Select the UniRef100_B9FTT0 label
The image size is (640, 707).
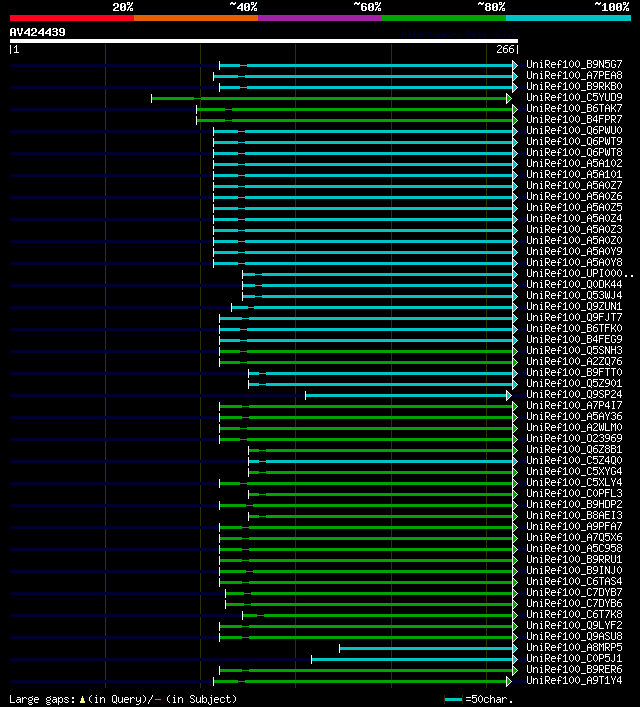[574, 372]
